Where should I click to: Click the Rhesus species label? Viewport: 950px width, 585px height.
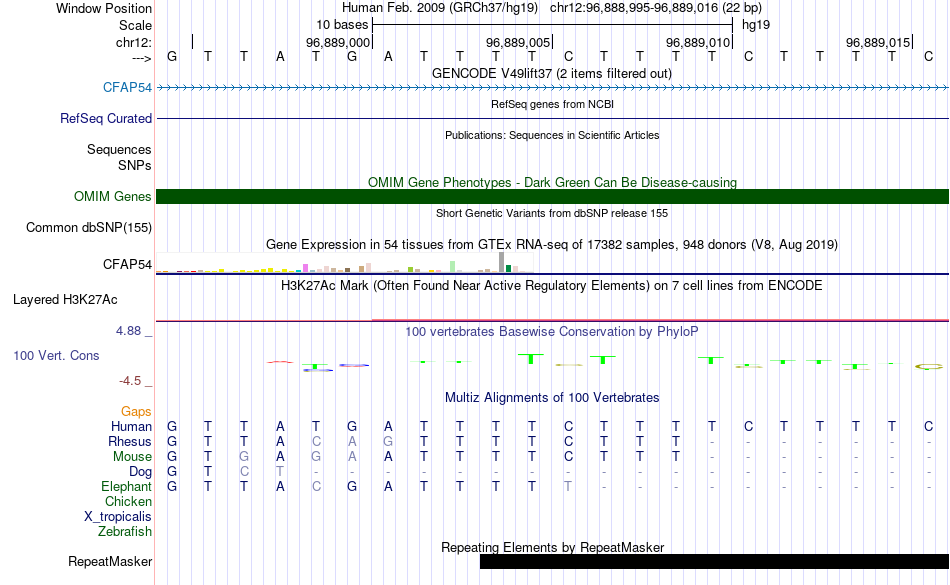point(130,441)
